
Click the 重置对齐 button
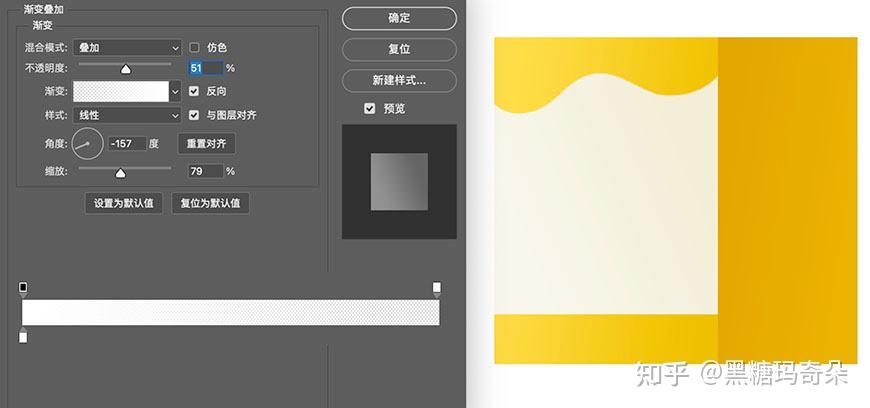coord(206,144)
